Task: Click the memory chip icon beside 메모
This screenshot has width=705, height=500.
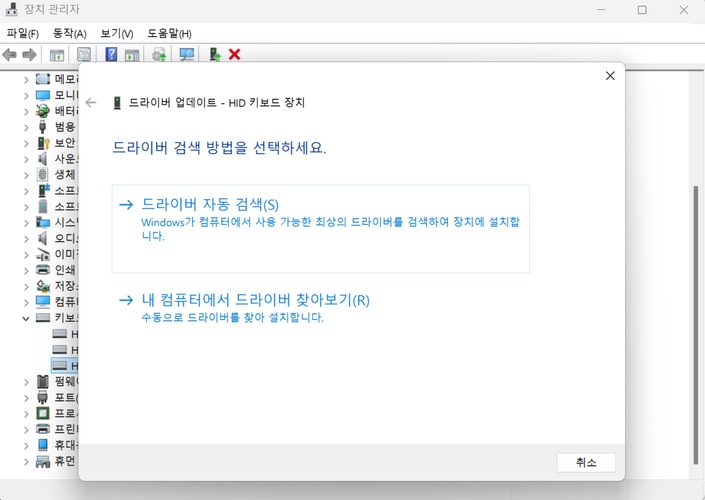Action: pyautogui.click(x=43, y=79)
